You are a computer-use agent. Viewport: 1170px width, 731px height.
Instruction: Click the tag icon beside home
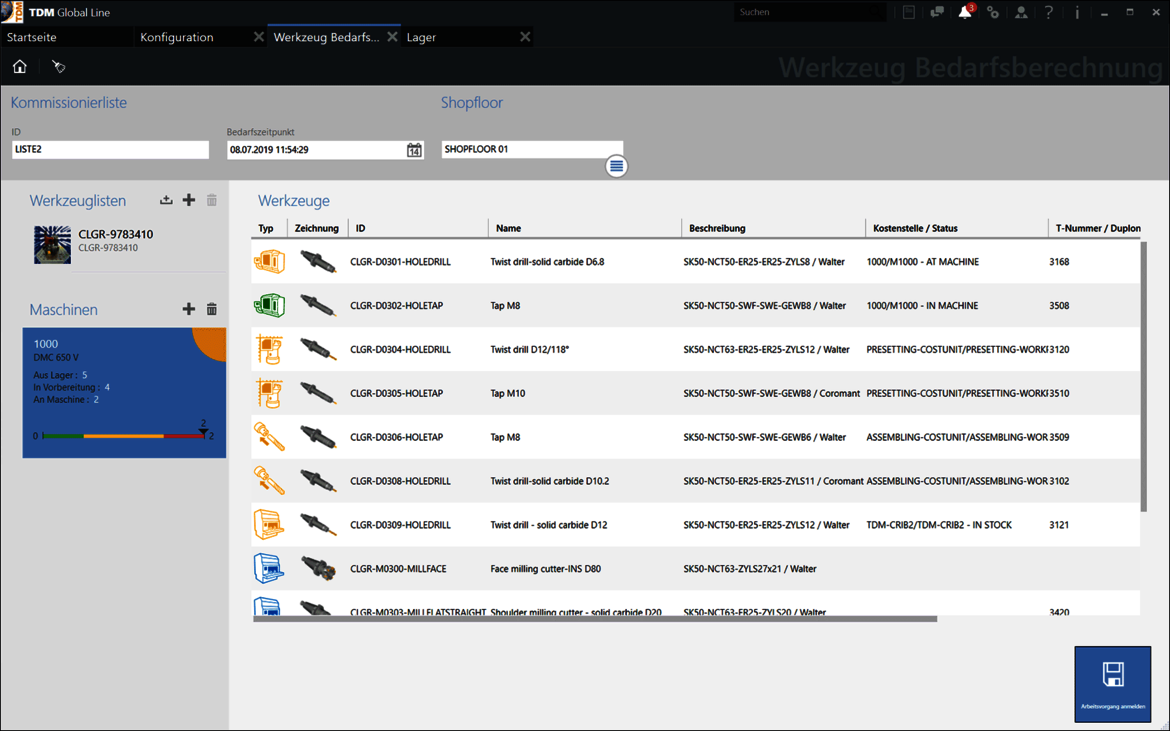[58, 66]
